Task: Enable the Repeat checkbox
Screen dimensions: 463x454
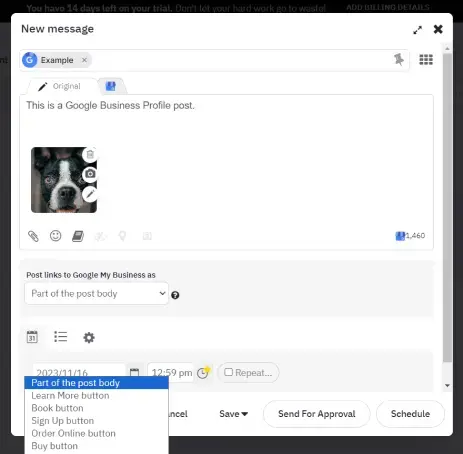Action: [x=228, y=372]
